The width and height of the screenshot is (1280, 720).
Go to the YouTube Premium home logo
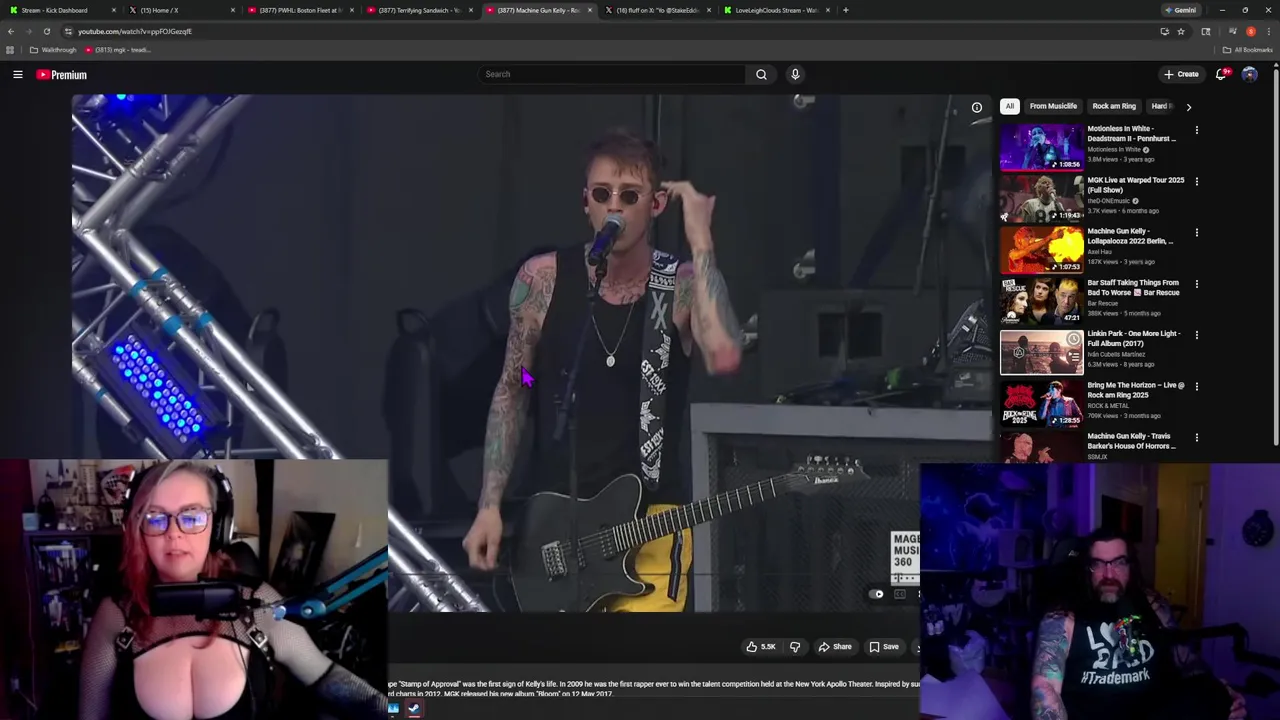coord(62,75)
